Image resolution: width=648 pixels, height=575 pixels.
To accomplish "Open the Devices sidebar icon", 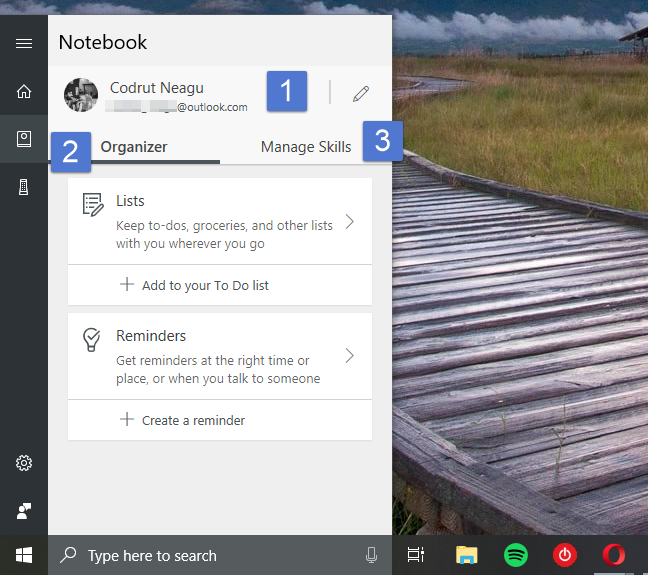I will [x=24, y=187].
